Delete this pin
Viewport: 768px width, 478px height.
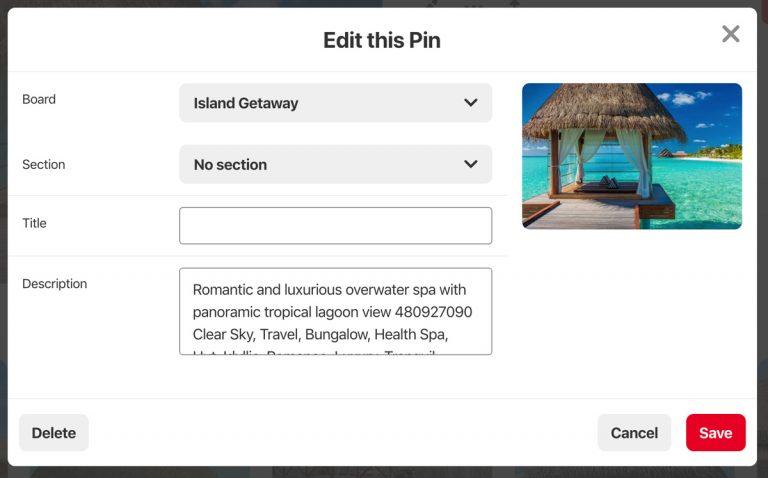pos(54,433)
